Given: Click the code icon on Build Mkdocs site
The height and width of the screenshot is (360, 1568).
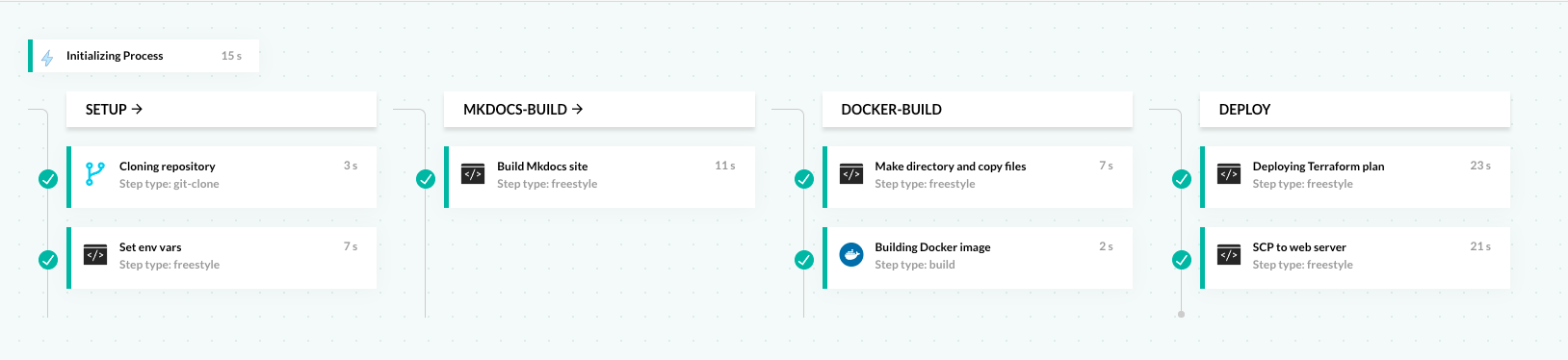Looking at the screenshot, I should [x=473, y=174].
